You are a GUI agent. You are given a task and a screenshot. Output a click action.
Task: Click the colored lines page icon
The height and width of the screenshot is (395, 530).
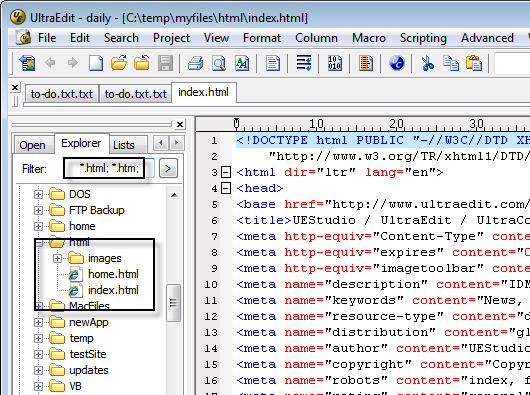tap(272, 63)
